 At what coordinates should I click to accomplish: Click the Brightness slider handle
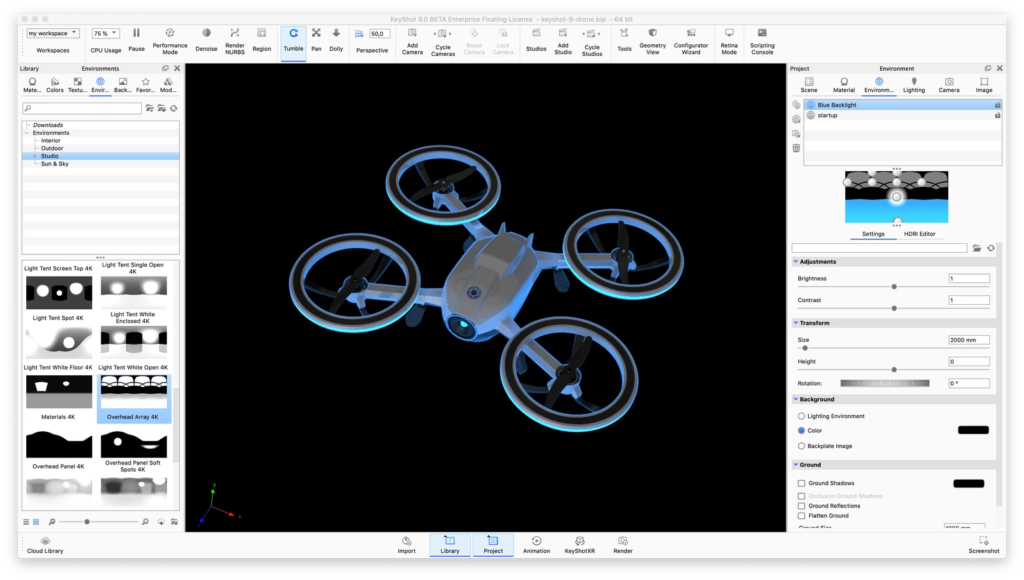click(x=894, y=287)
